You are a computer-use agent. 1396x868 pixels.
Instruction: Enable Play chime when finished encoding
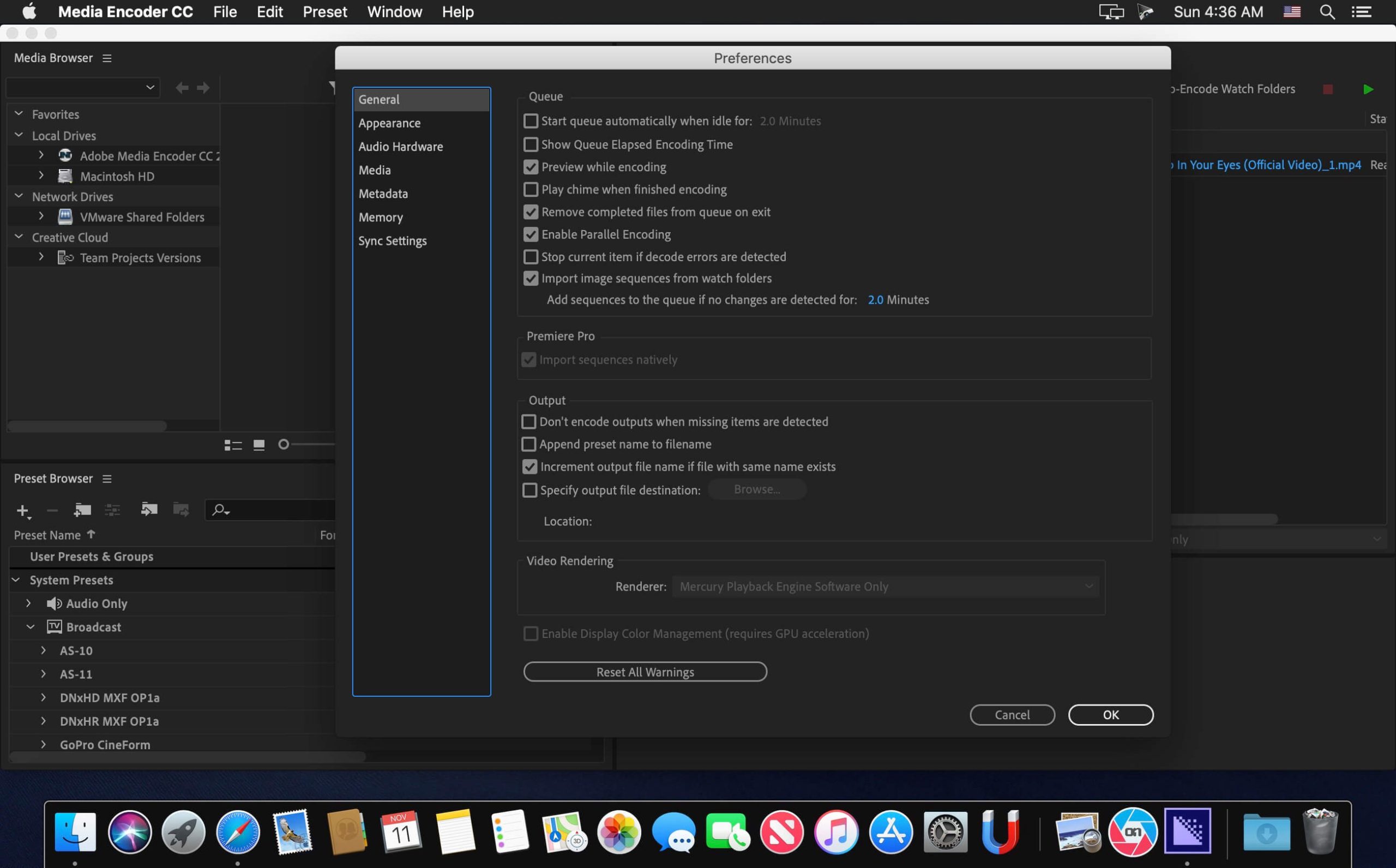(531, 189)
